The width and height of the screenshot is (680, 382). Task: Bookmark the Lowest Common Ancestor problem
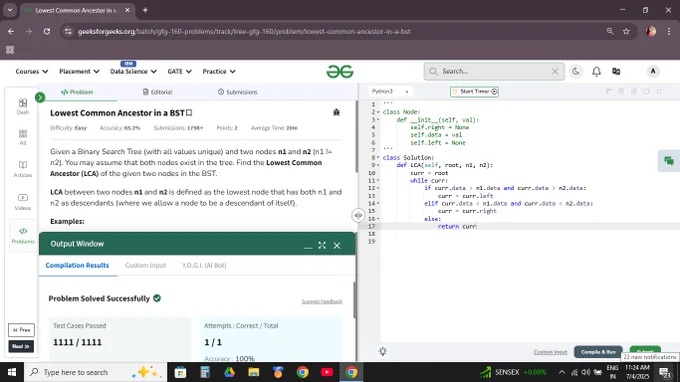tap(189, 113)
